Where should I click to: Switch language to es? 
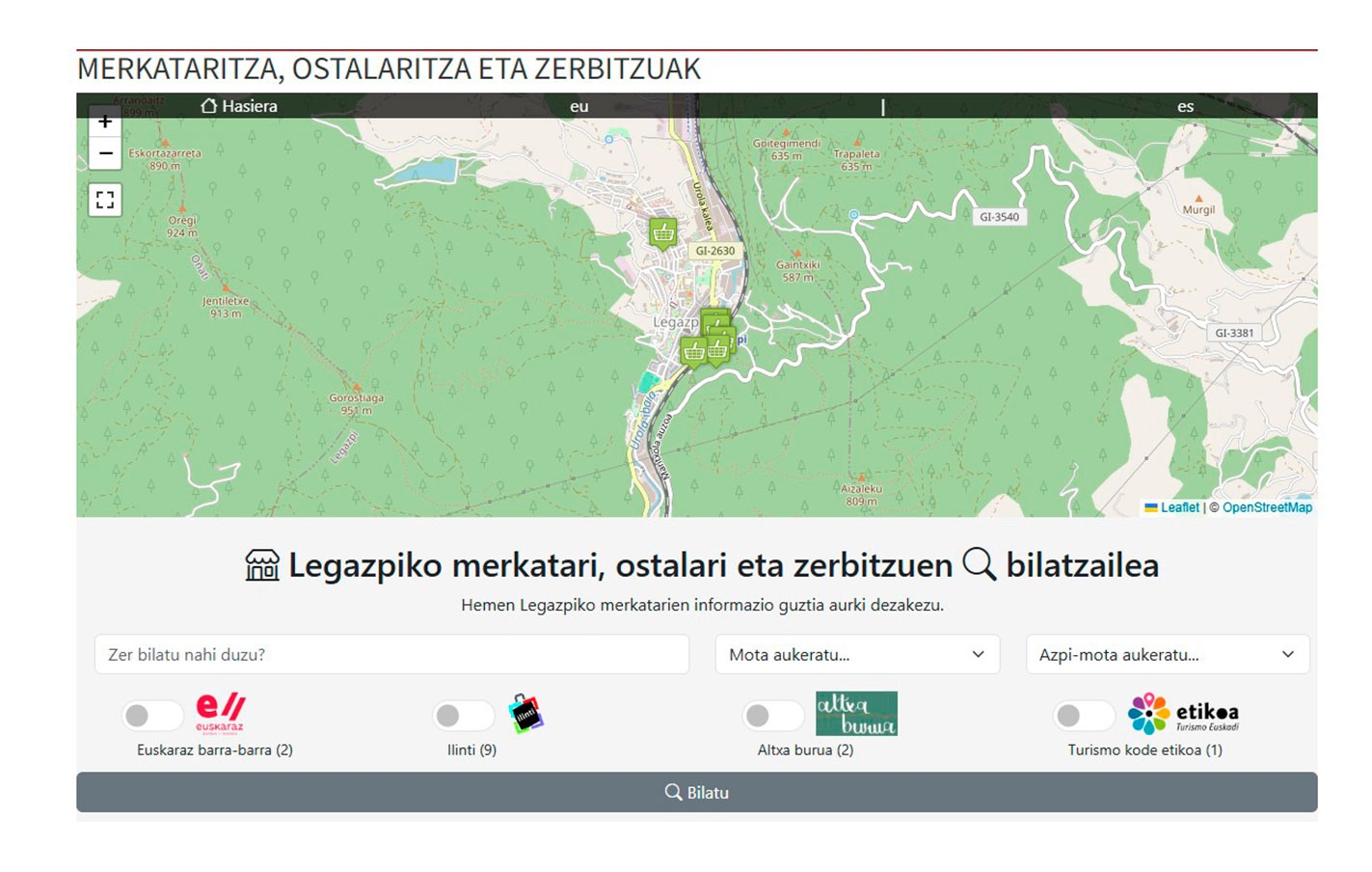[1185, 106]
